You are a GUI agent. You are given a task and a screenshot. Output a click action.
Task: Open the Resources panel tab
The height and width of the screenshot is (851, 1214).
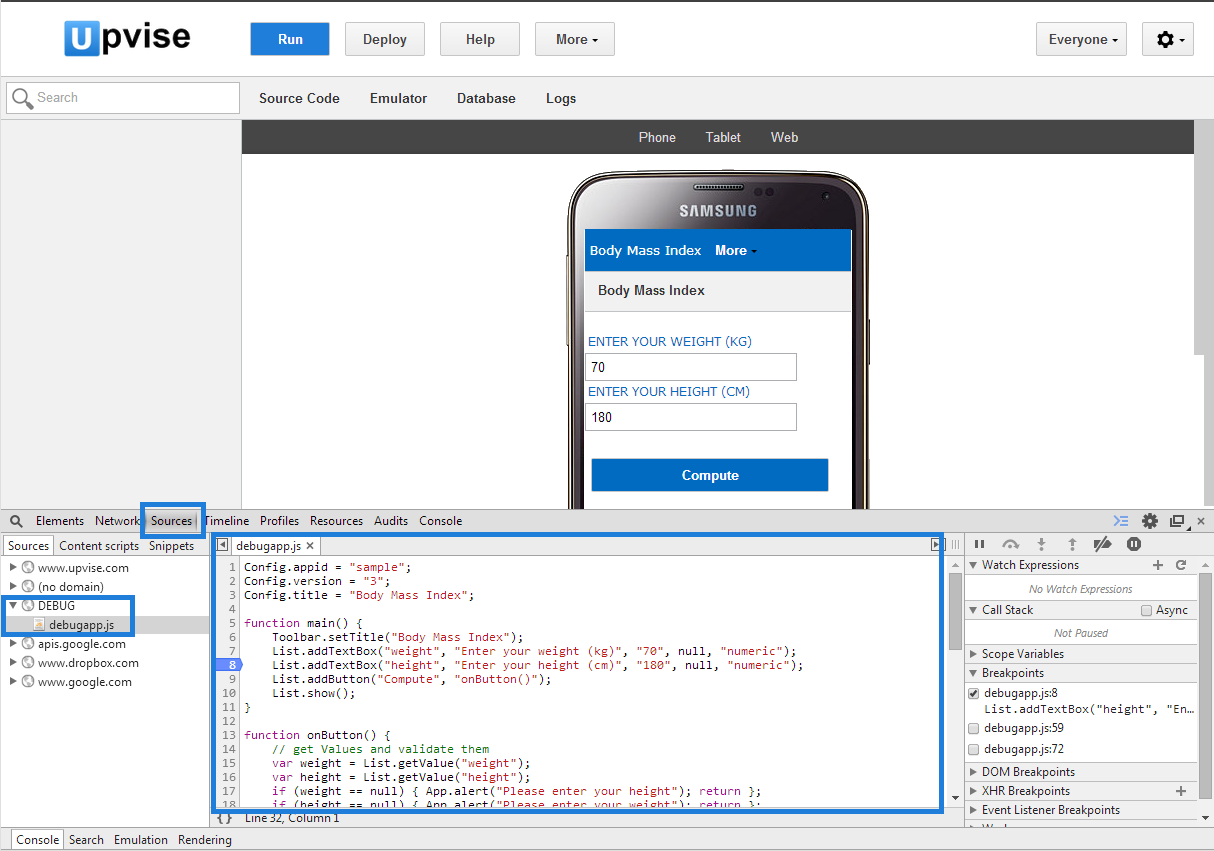click(336, 521)
